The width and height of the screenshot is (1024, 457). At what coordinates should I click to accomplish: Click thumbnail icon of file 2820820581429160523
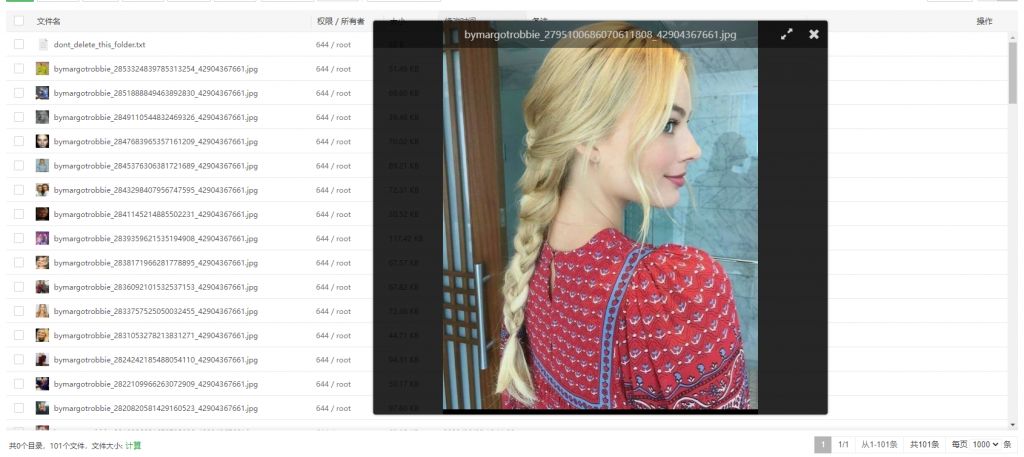(x=42, y=407)
